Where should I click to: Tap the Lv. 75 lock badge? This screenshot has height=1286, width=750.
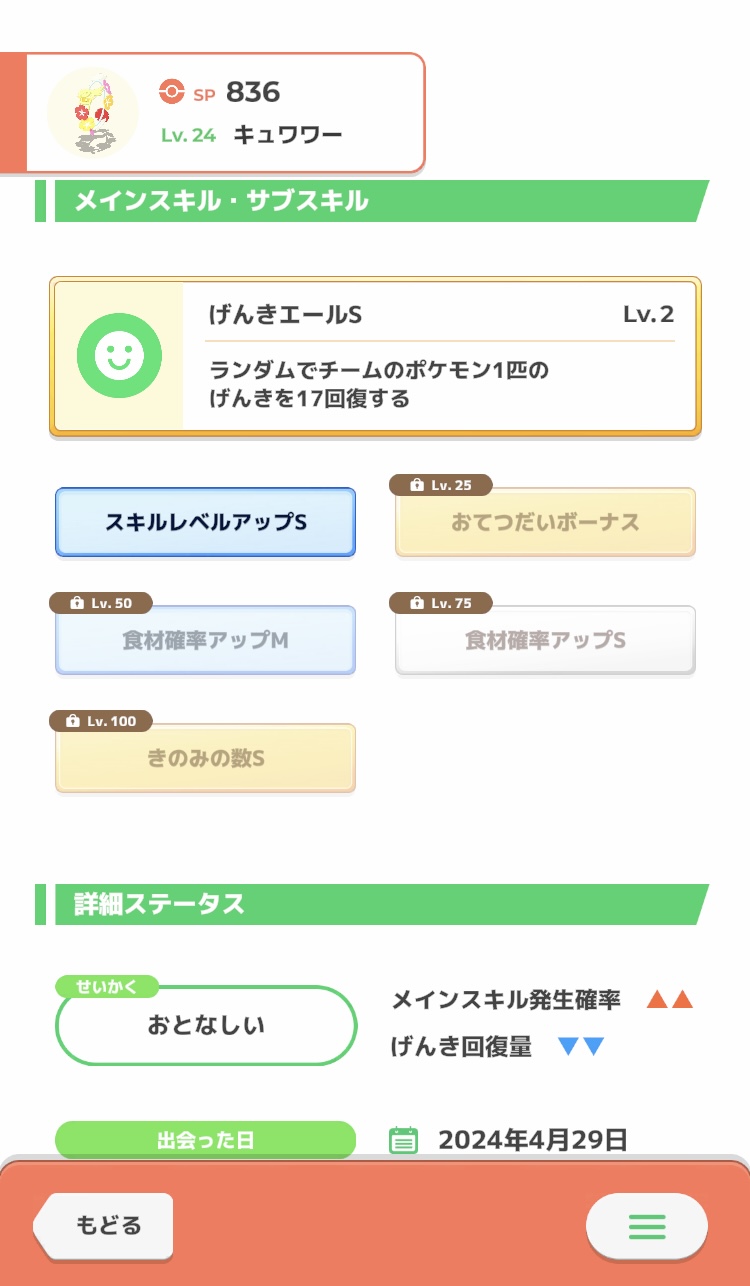click(x=441, y=603)
